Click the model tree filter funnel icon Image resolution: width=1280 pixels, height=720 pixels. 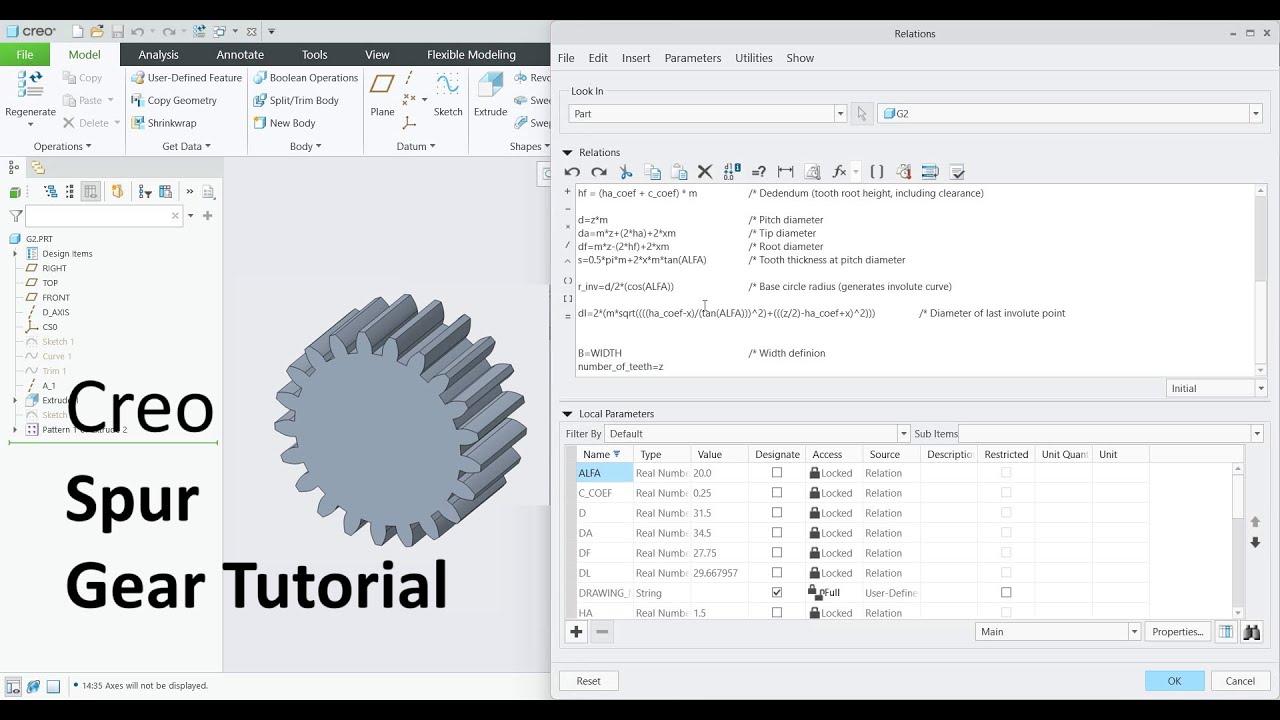pyautogui.click(x=15, y=216)
